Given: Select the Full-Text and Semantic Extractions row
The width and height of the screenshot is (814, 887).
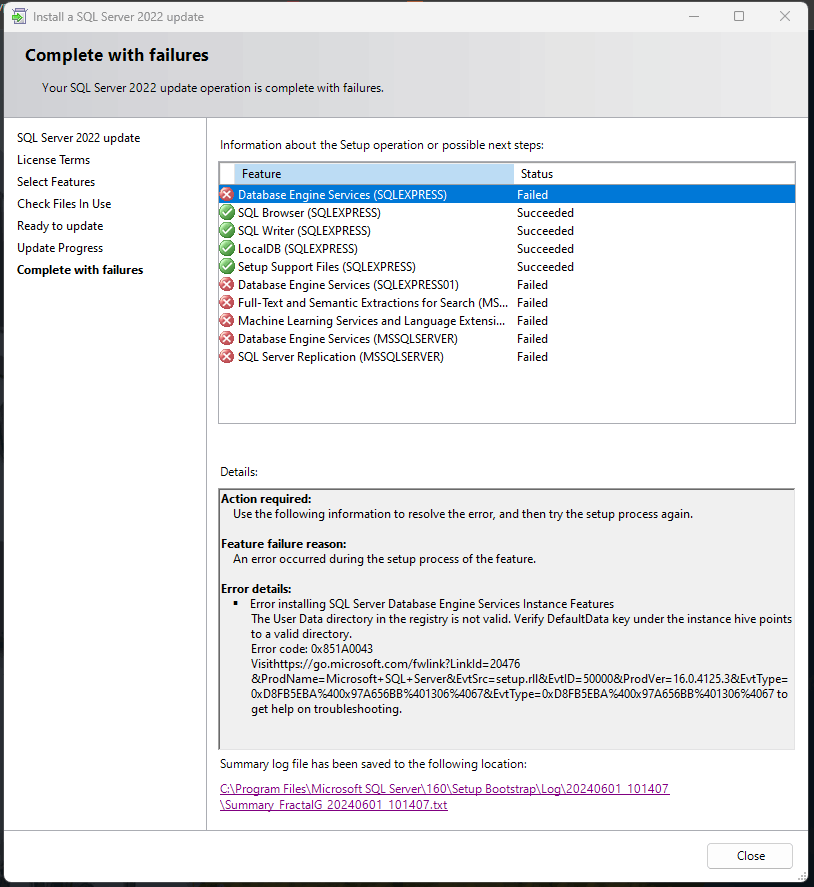Looking at the screenshot, I should tap(507, 303).
